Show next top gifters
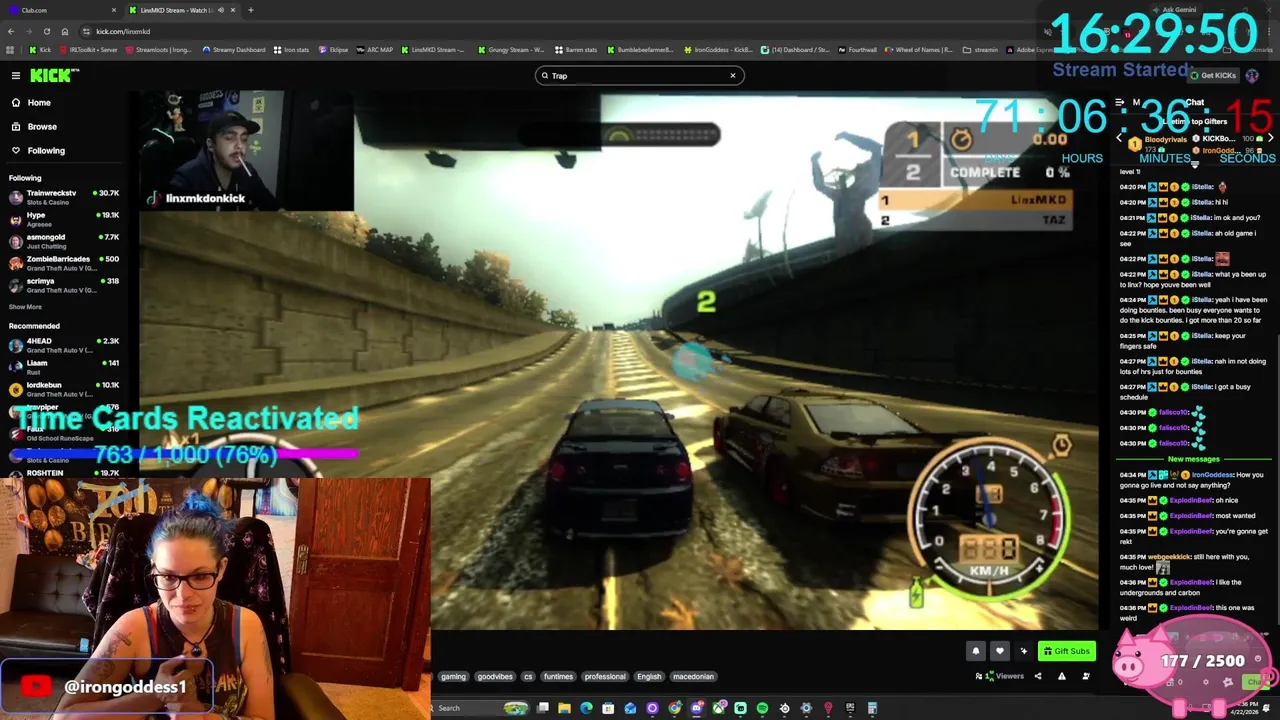1280x720 pixels. 1270,138
